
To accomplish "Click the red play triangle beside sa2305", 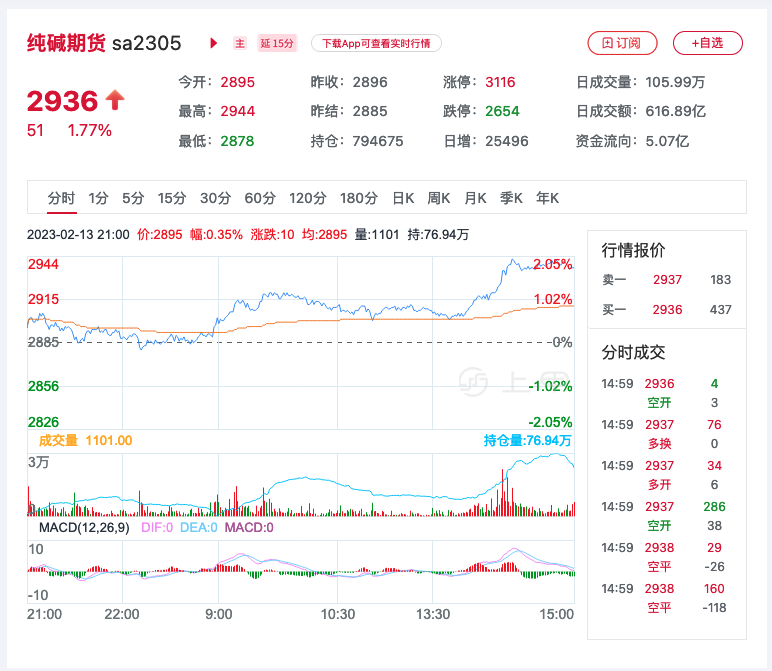I will pyautogui.click(x=213, y=43).
